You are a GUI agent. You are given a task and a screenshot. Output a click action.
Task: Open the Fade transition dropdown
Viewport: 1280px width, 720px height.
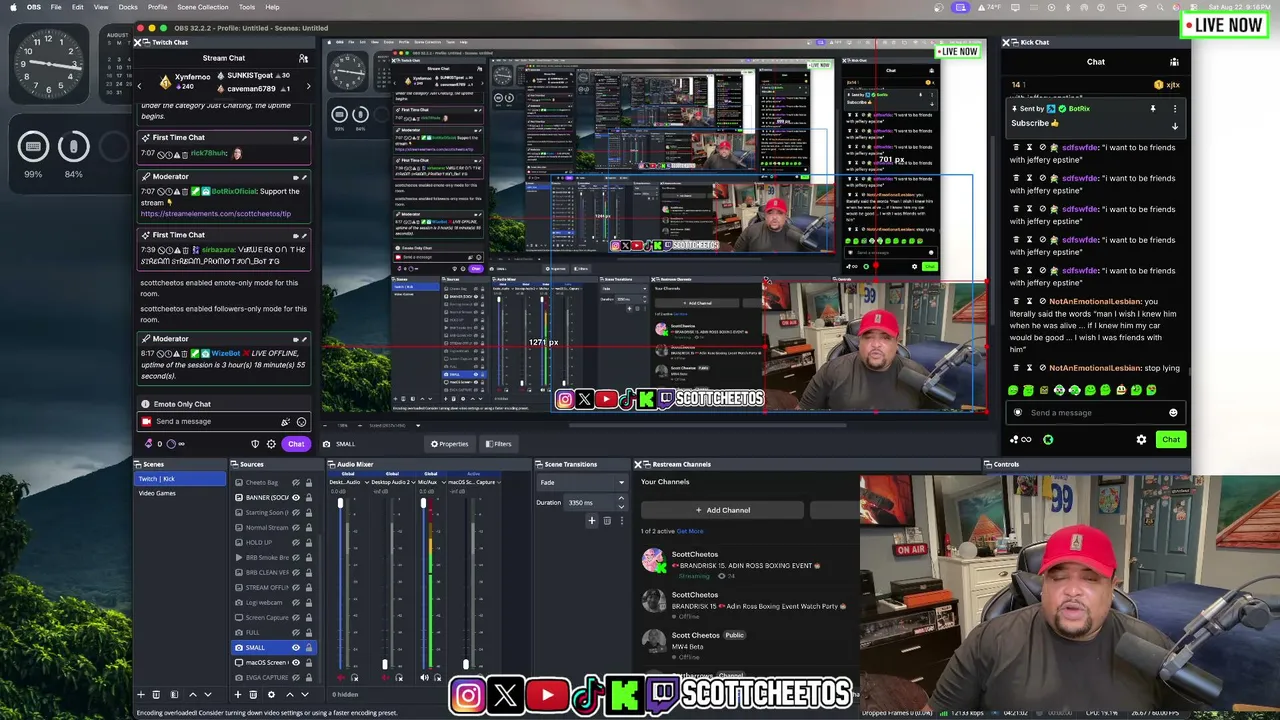[581, 482]
